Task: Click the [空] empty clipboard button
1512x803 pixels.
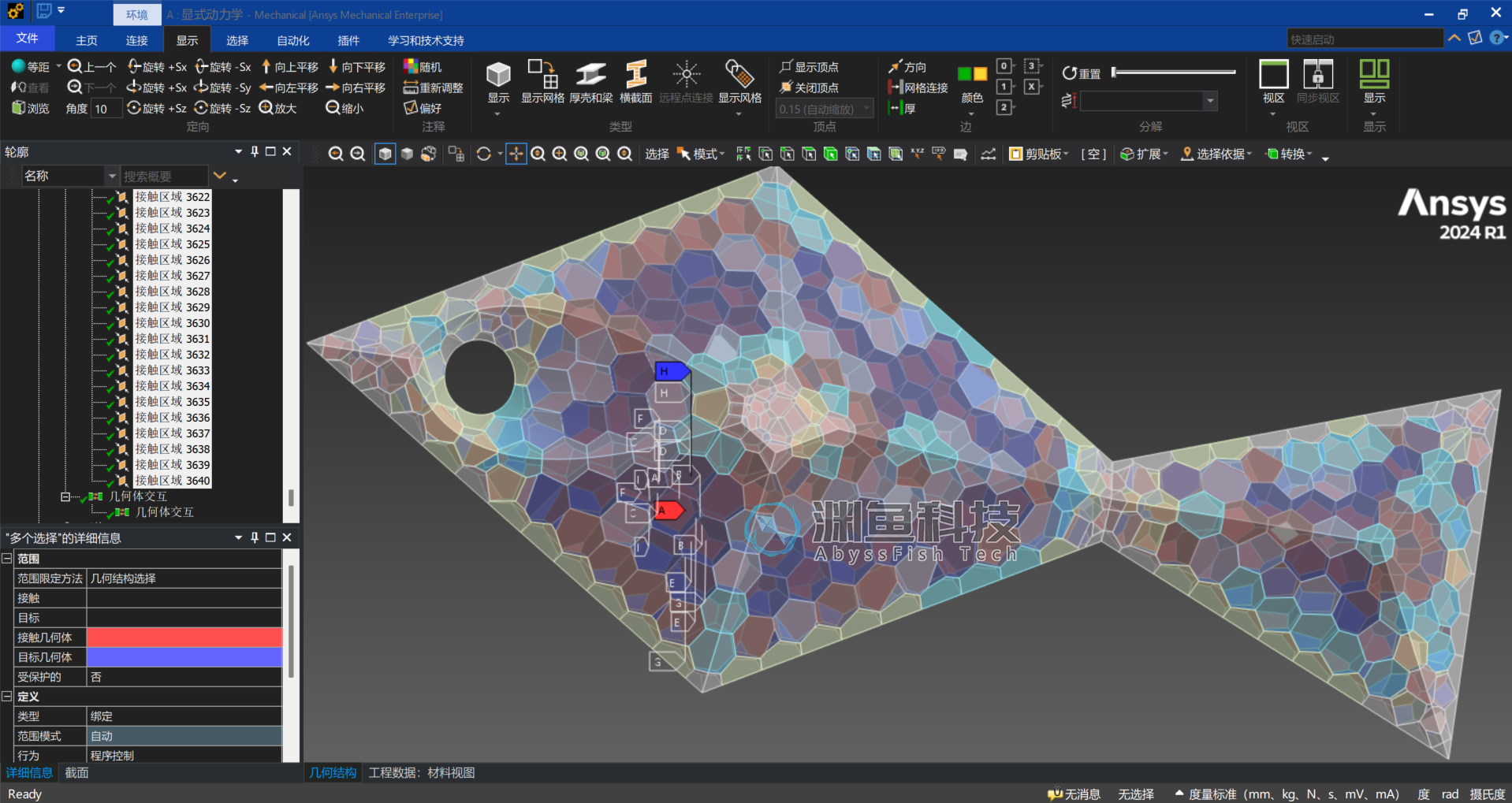Action: pyautogui.click(x=1093, y=154)
